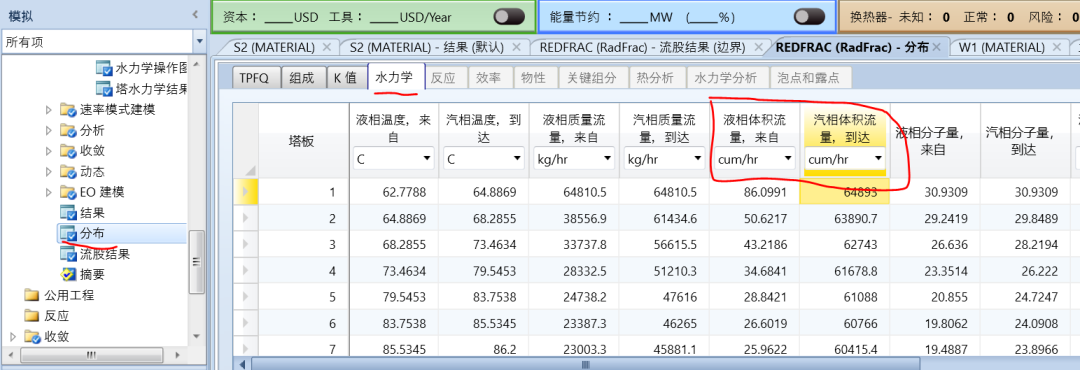The image size is (1080, 370).
Task: Click the 速率模式建模 folder icon
Action: pyautogui.click(x=68, y=110)
